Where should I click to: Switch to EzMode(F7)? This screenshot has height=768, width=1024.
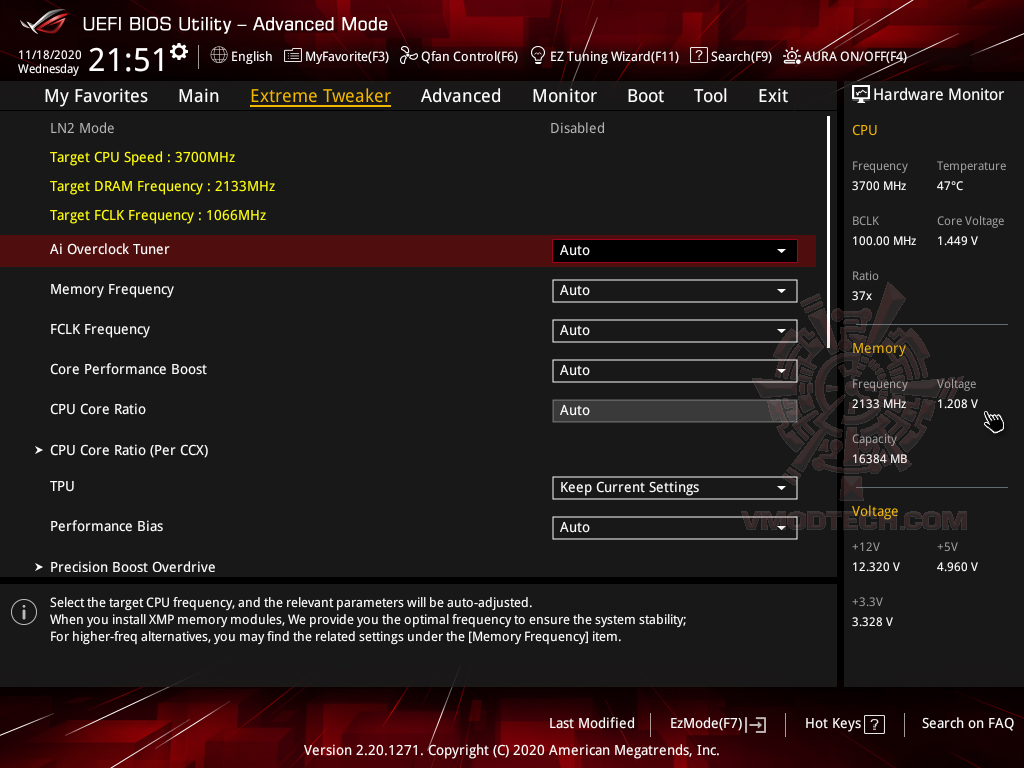pyautogui.click(x=718, y=724)
